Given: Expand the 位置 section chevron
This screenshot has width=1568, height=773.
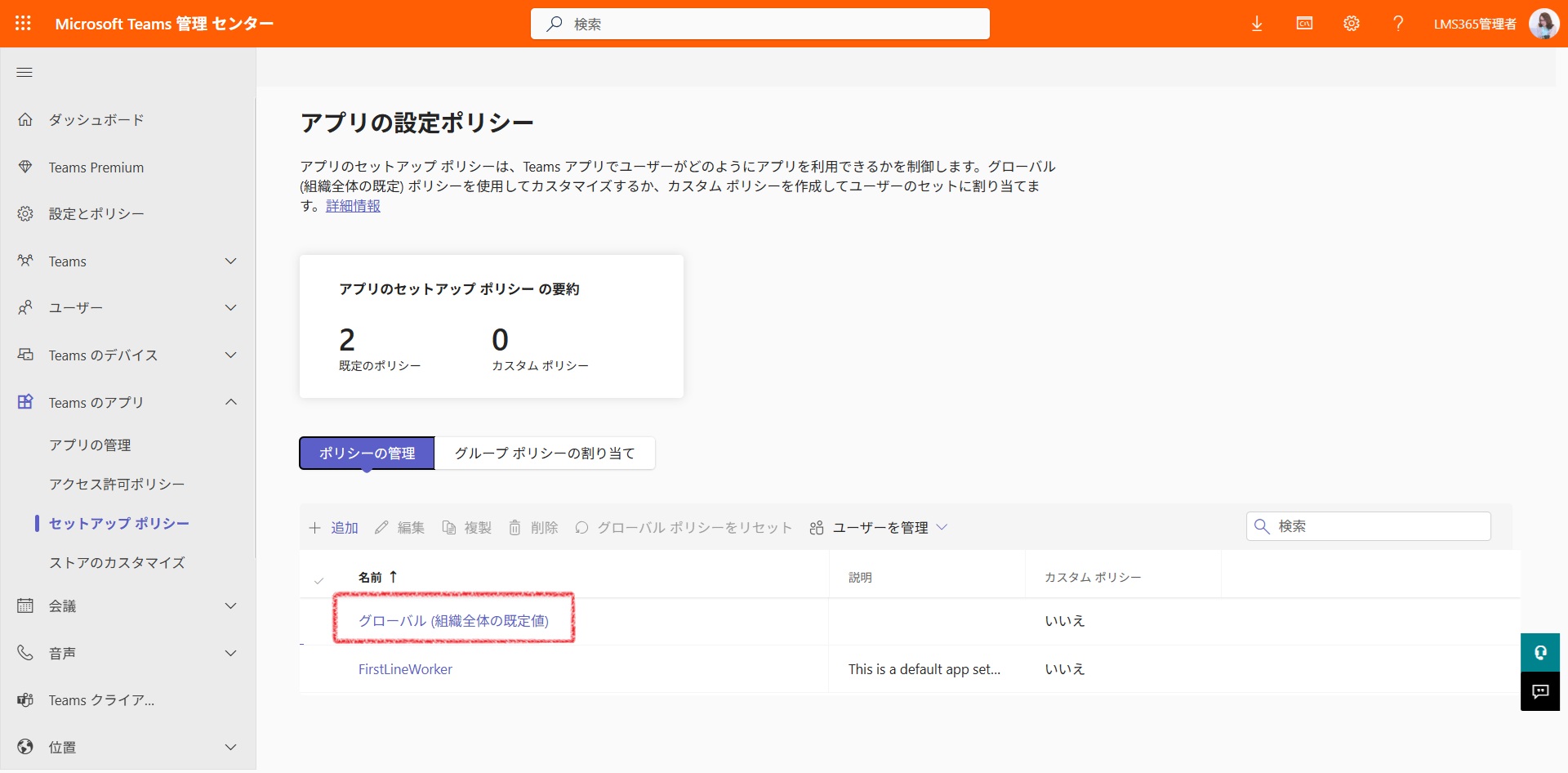Looking at the screenshot, I should click(x=231, y=747).
